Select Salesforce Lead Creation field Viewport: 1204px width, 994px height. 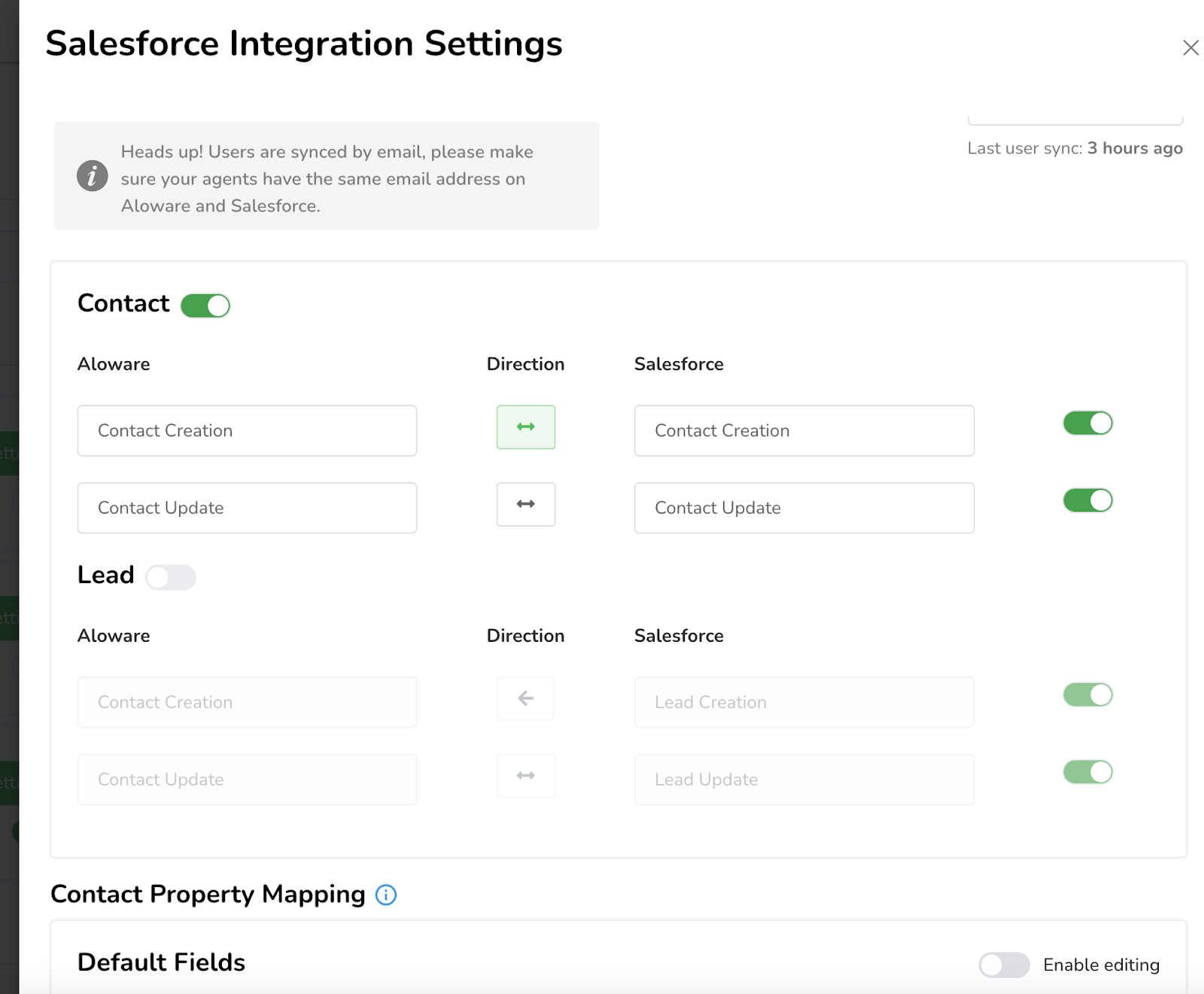tap(804, 702)
